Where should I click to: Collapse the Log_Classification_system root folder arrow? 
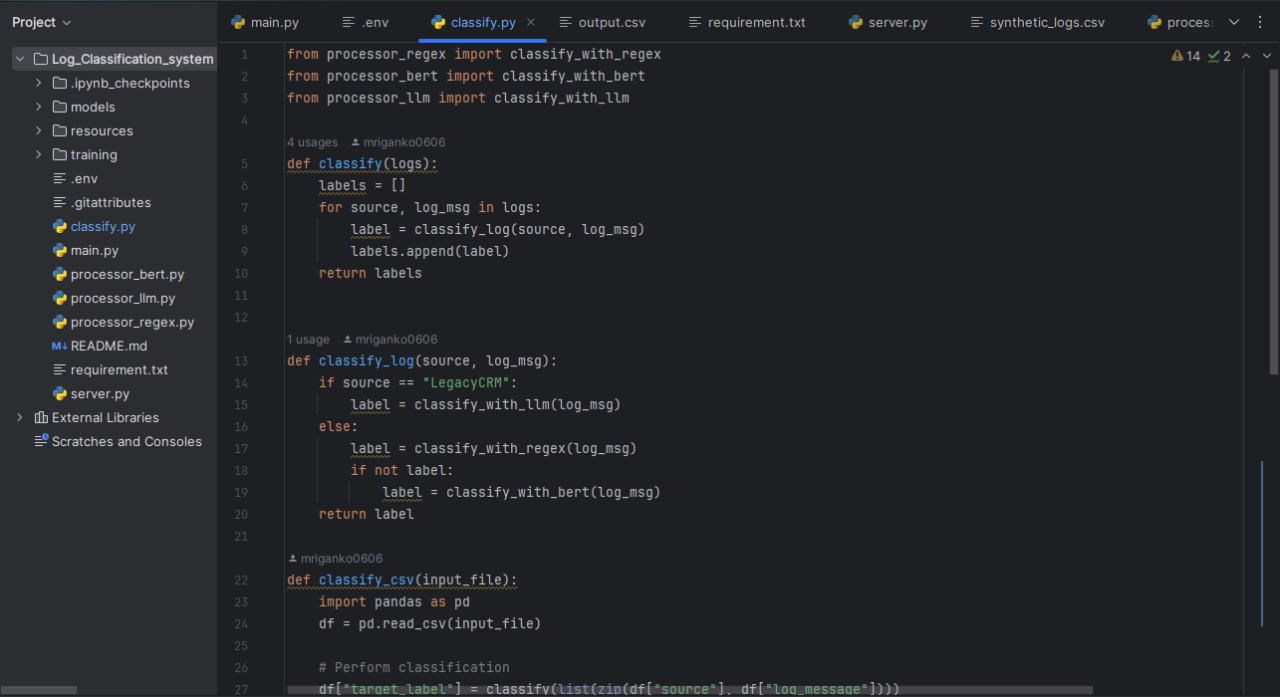(x=19, y=59)
